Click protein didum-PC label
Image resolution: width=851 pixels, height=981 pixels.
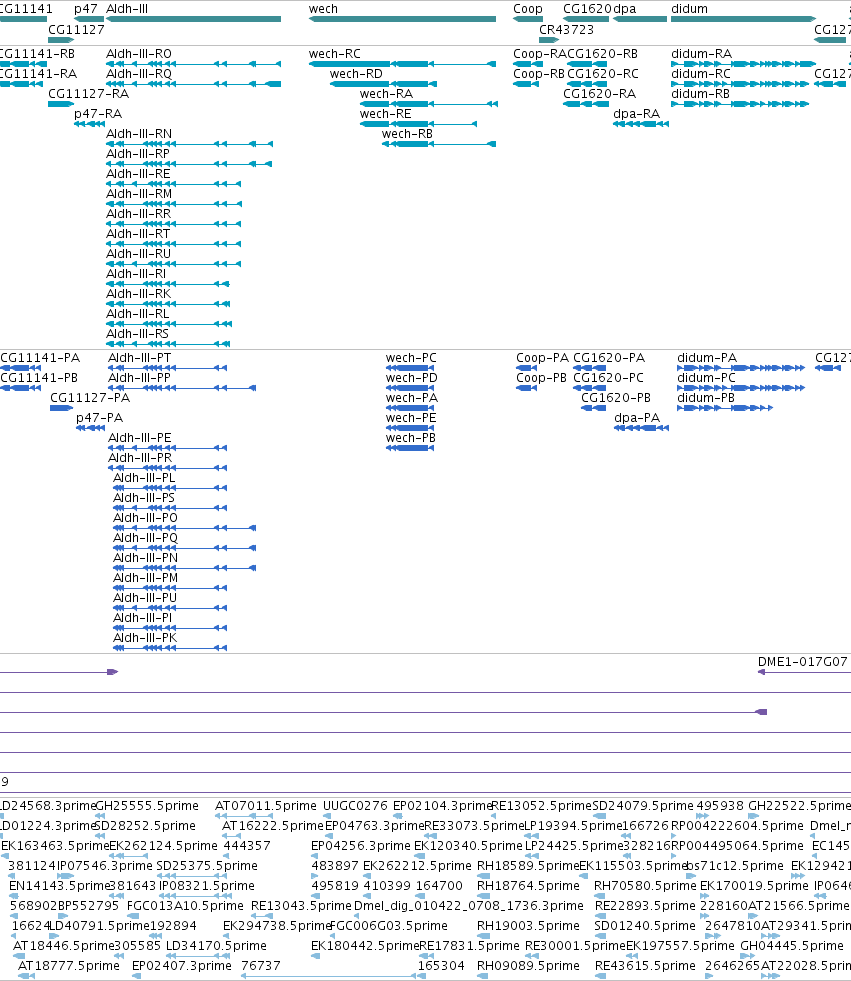tap(706, 378)
